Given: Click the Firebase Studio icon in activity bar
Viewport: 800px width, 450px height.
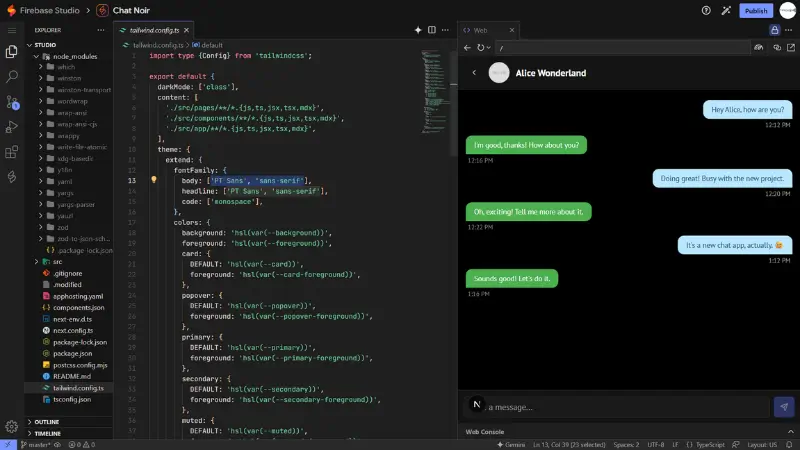Looking at the screenshot, I should point(12,177).
